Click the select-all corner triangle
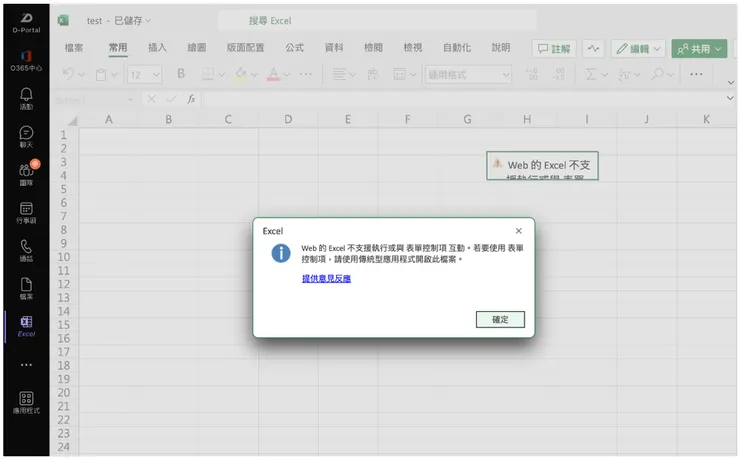 click(x=72, y=121)
